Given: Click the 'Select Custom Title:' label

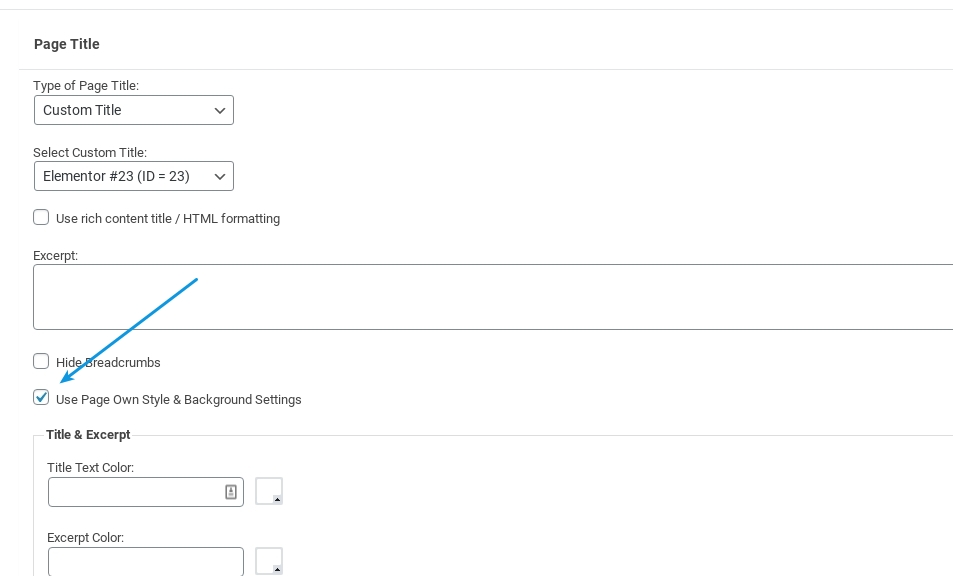Looking at the screenshot, I should pos(90,153).
